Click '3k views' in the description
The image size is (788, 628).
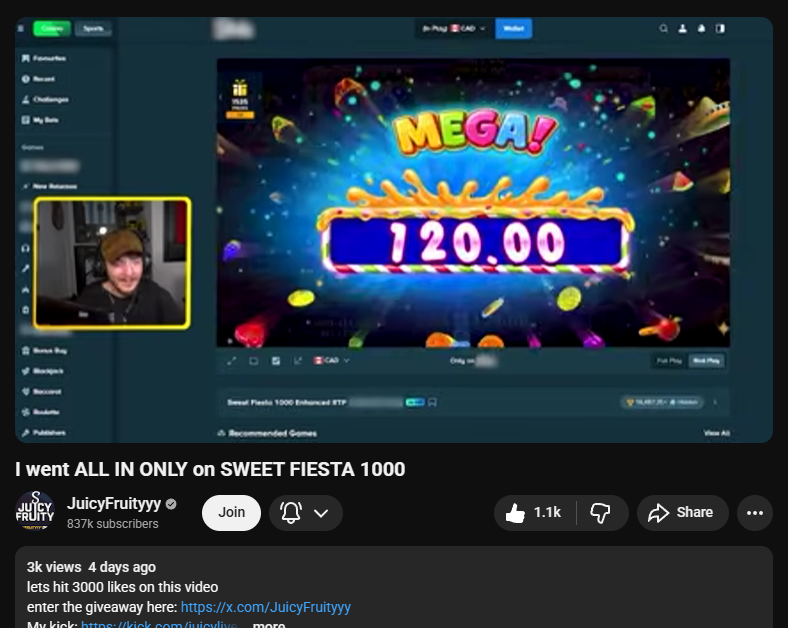[54, 567]
